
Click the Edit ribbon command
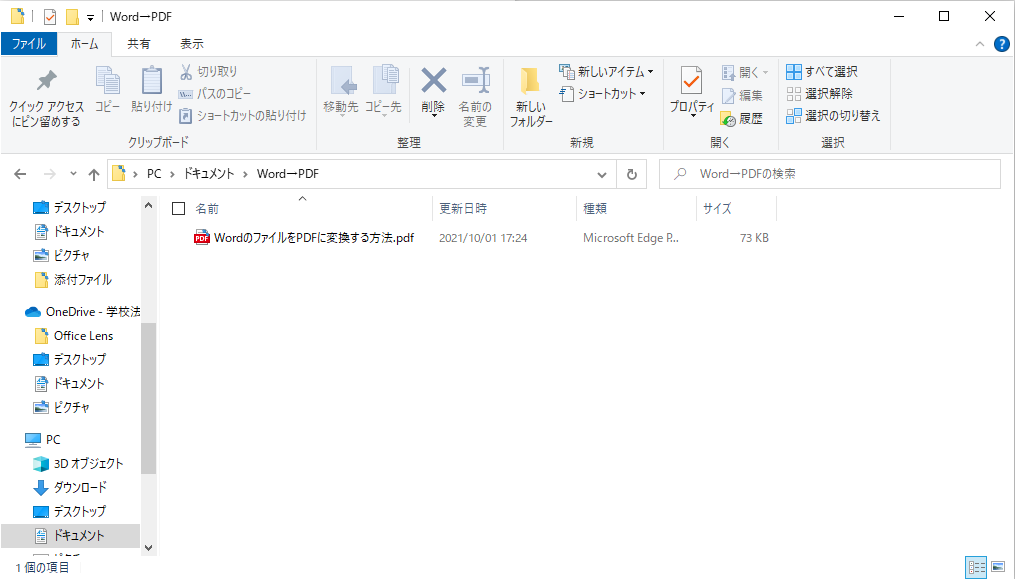742,95
